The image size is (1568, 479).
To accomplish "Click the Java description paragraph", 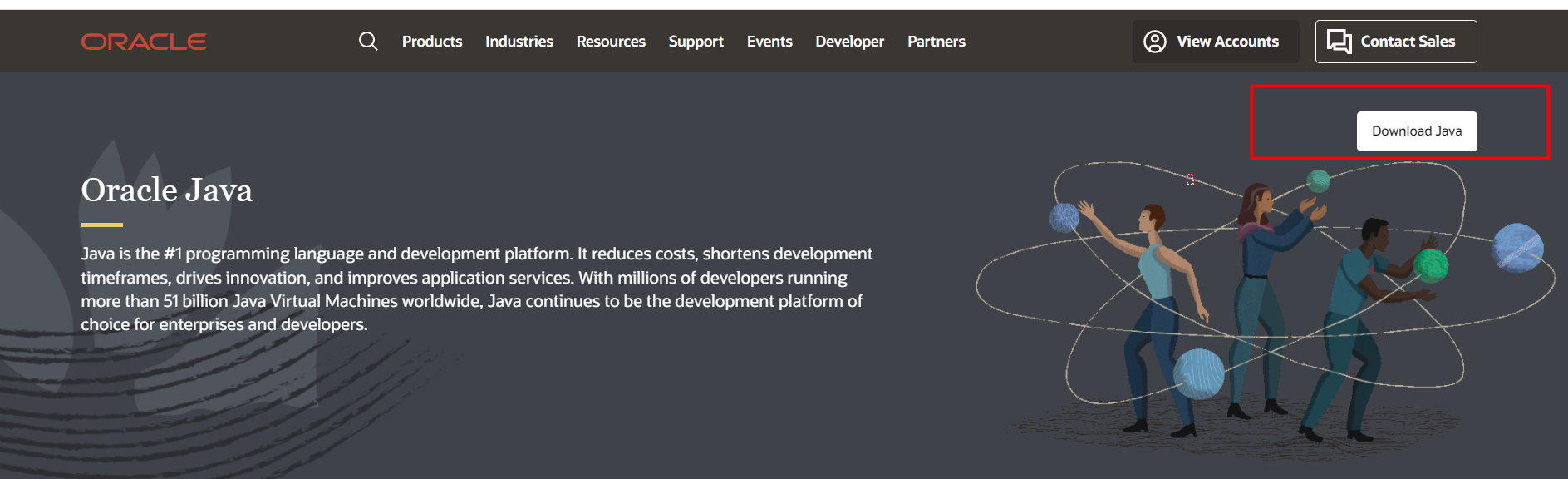I will click(x=477, y=289).
